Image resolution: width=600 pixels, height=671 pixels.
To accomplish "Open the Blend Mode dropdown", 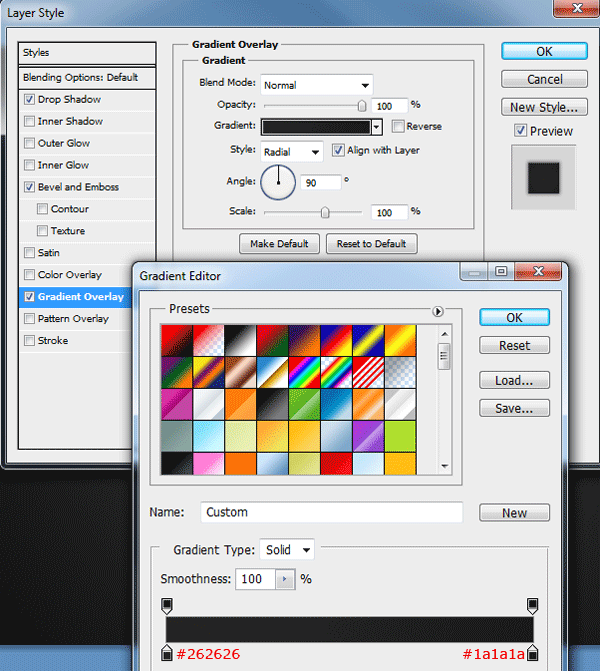I will click(x=316, y=85).
